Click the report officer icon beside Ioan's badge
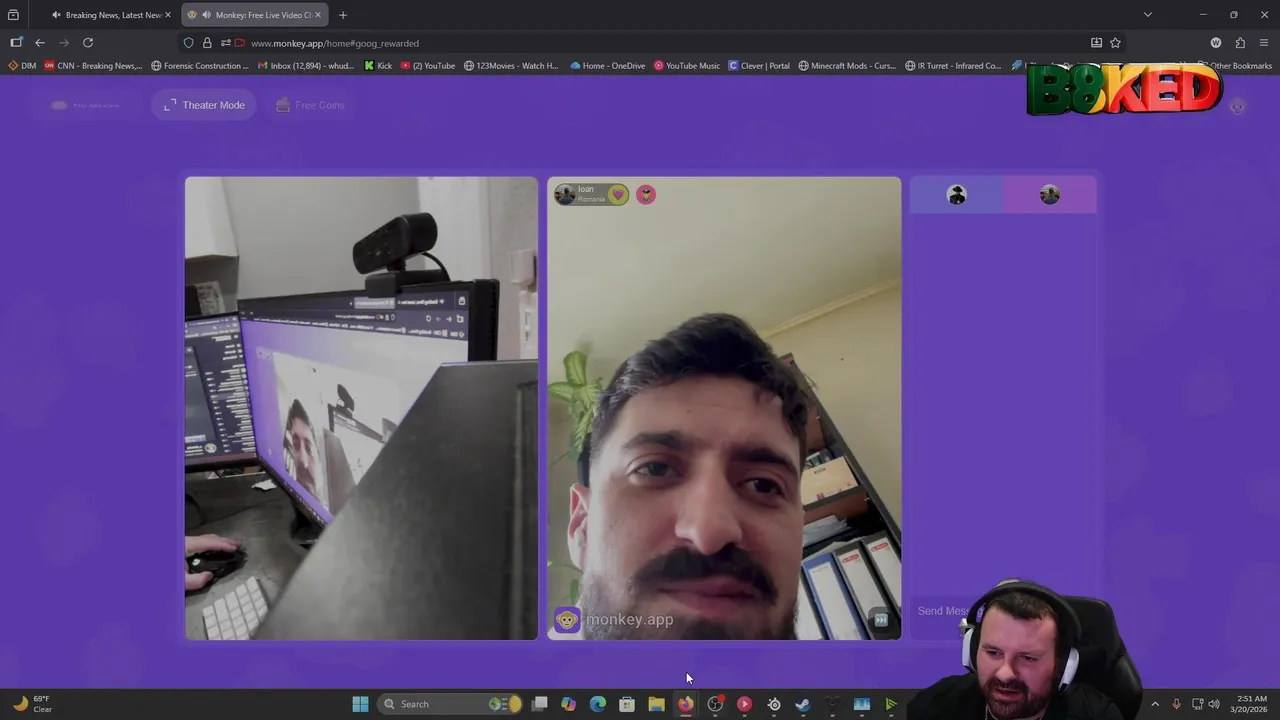Screen dimensions: 1280x720 pos(646,194)
